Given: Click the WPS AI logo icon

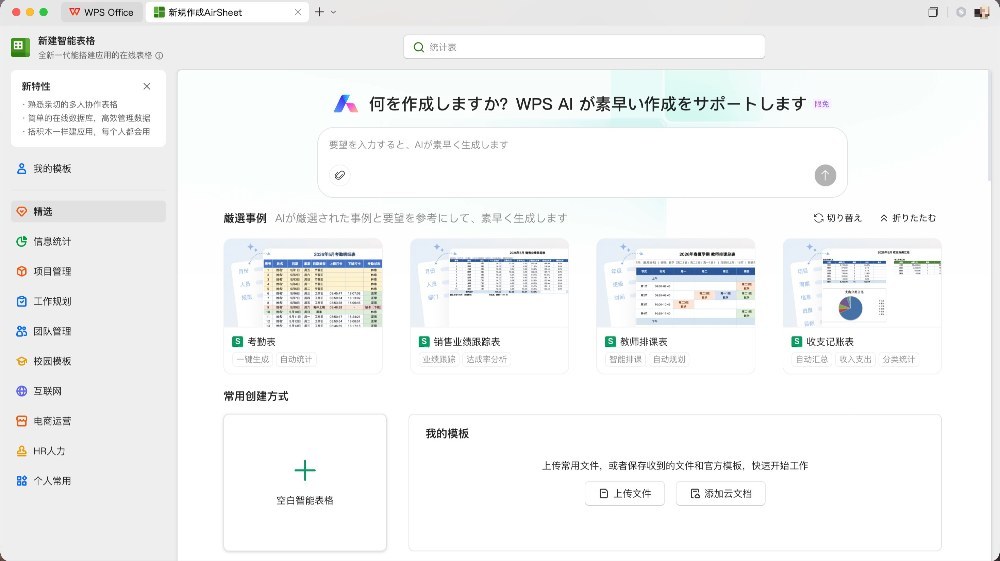Looking at the screenshot, I should point(346,103).
